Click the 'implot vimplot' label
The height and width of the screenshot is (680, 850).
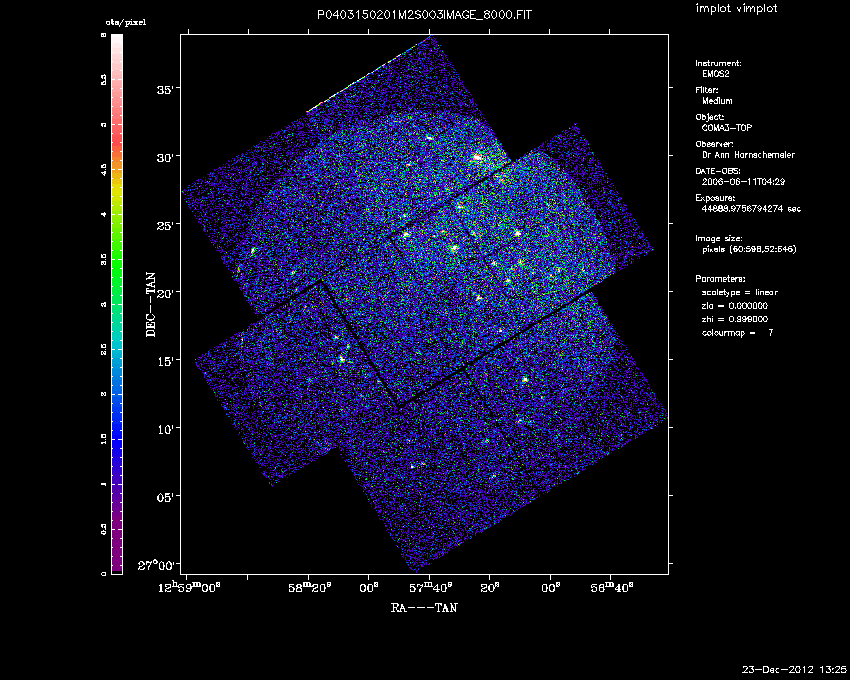pyautogui.click(x=736, y=8)
